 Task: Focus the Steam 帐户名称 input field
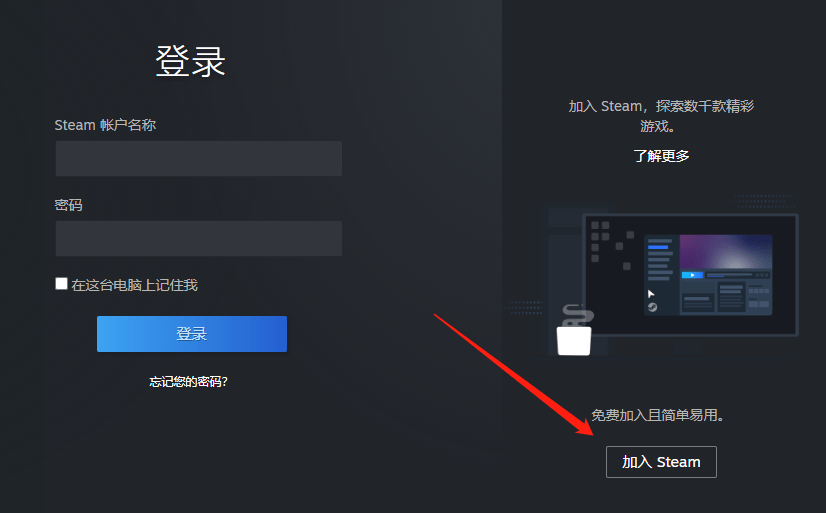click(x=199, y=158)
